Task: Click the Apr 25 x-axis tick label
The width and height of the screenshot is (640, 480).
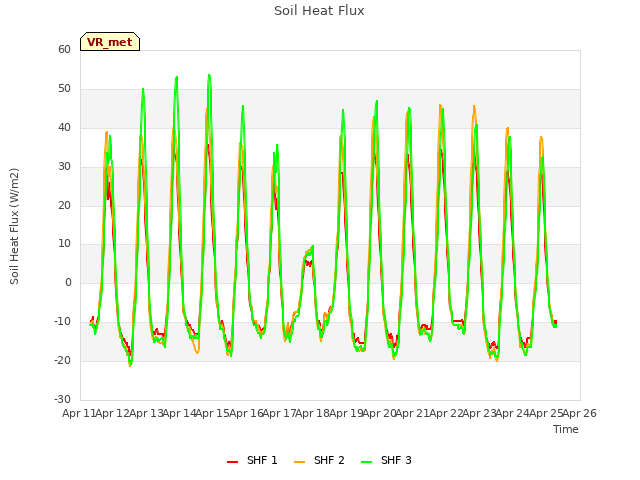Action: 546,413
